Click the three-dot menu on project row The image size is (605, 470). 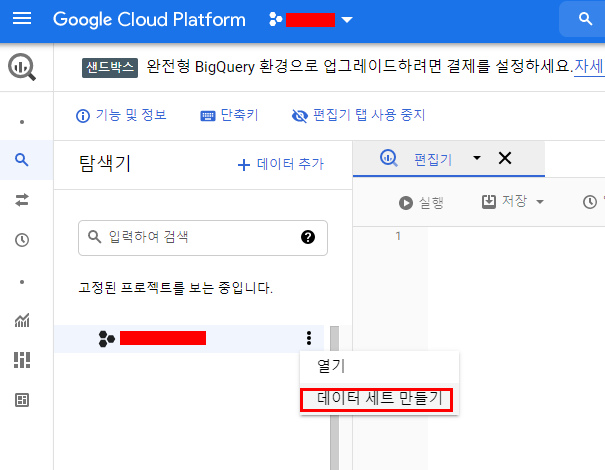[309, 338]
